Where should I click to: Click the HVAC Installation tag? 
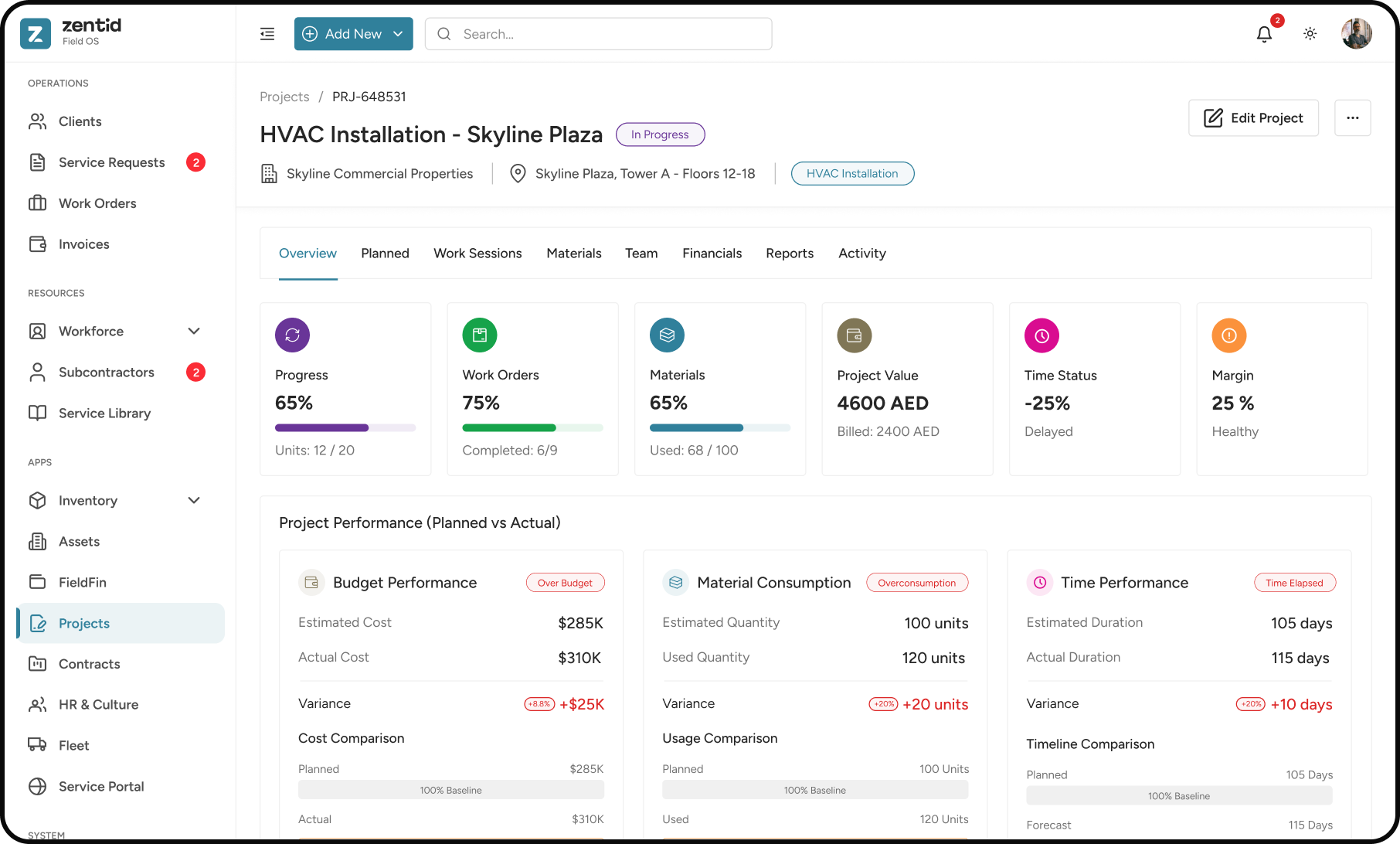[x=853, y=174]
